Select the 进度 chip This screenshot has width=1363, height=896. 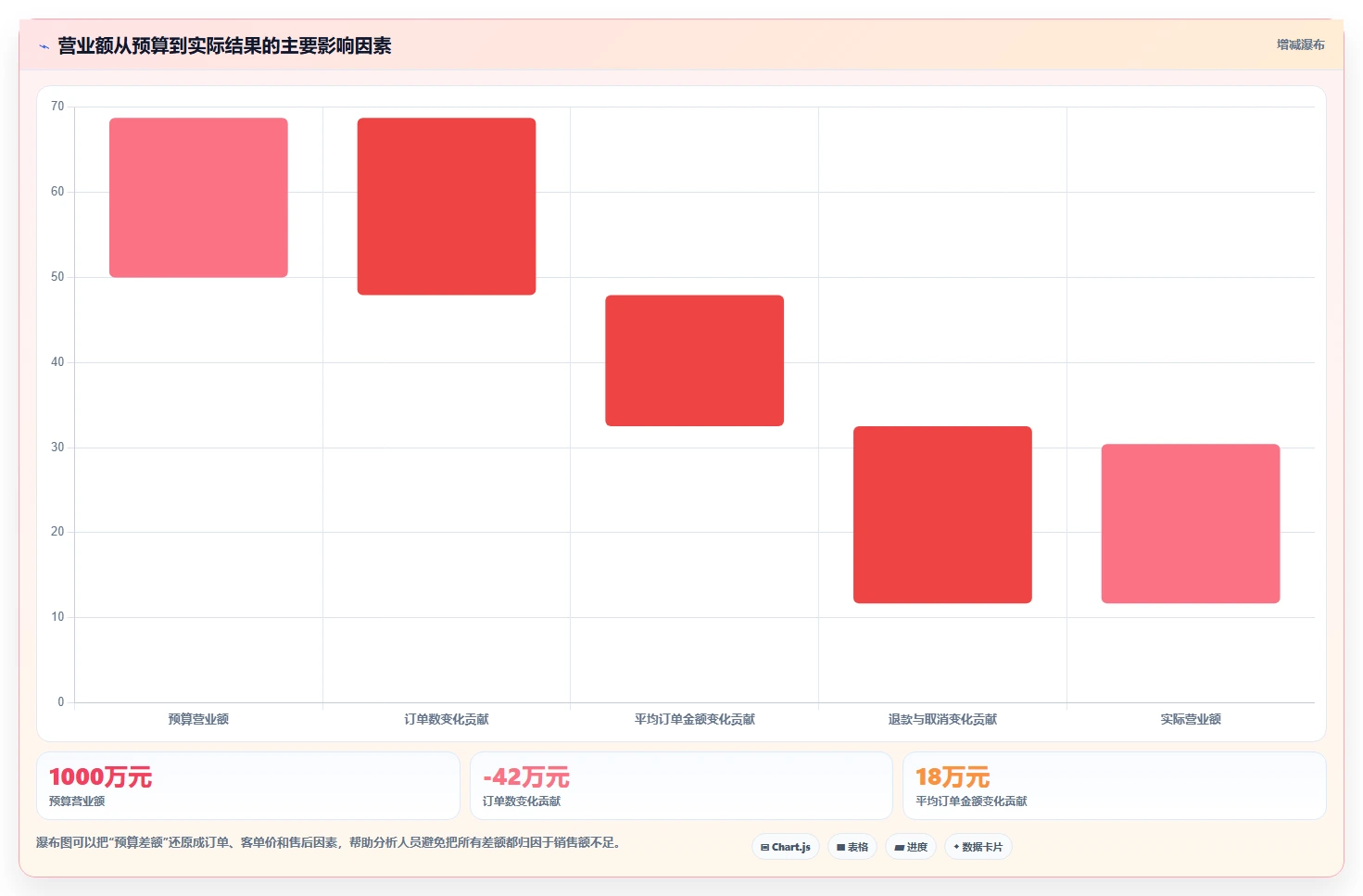point(911,847)
